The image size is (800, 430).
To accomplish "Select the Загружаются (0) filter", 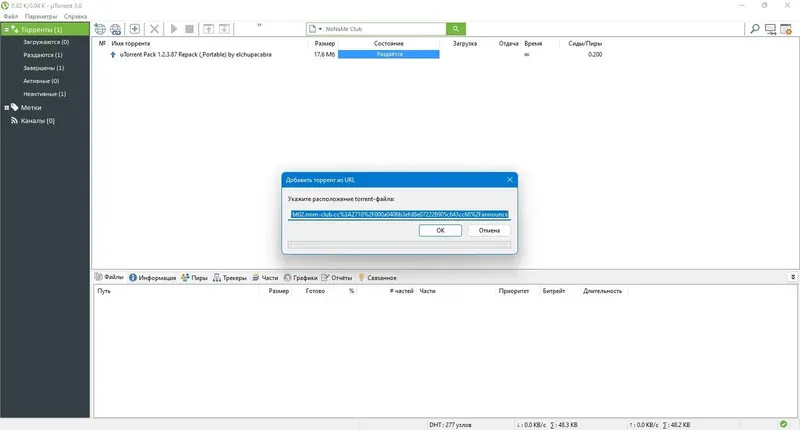I will pos(46,42).
